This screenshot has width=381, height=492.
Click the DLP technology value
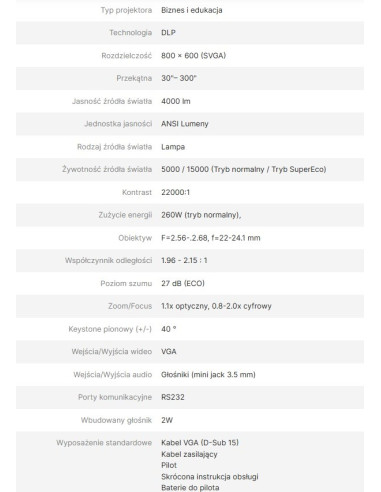168,33
